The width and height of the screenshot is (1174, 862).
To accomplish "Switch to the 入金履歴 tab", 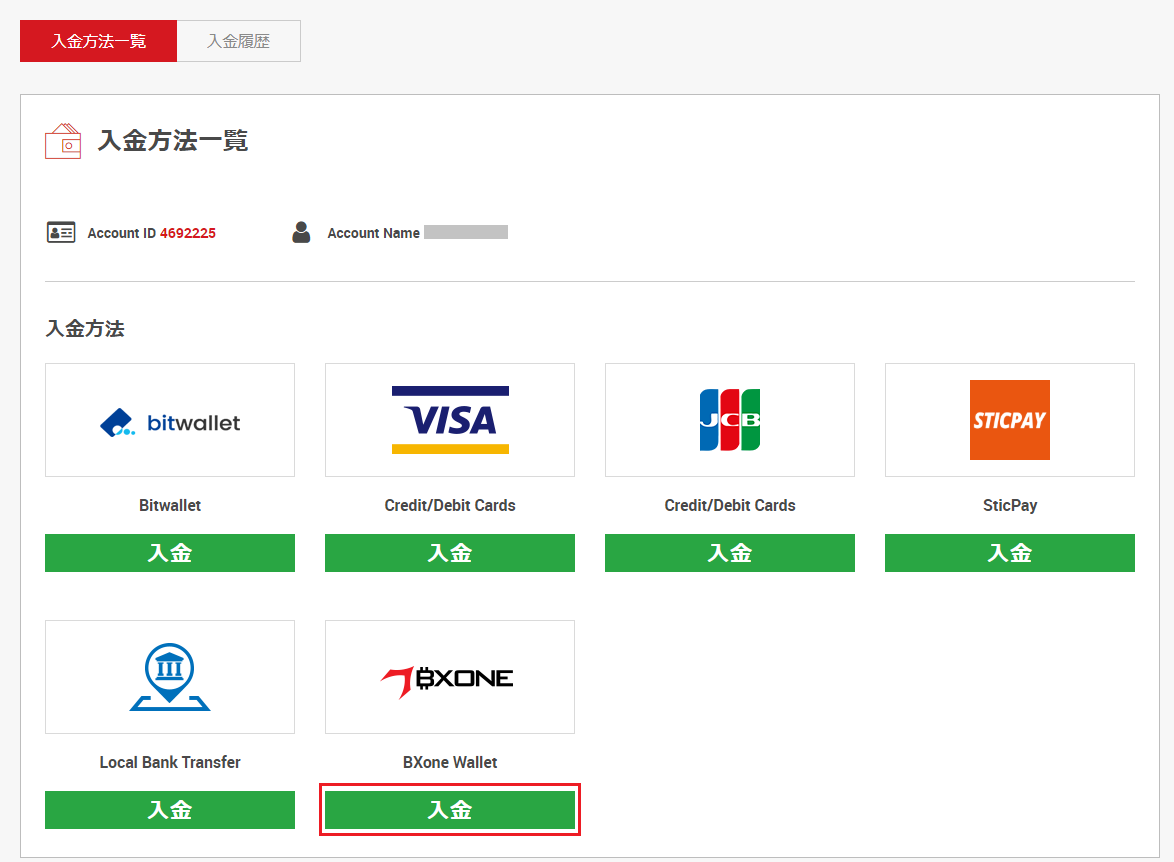I will pyautogui.click(x=239, y=41).
